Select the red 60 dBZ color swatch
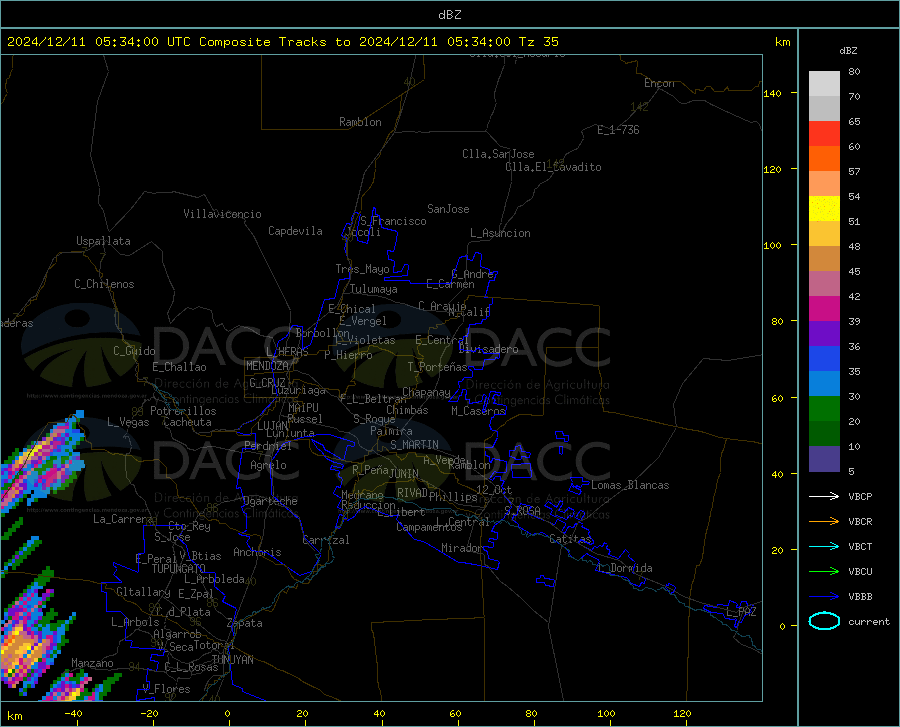Screen dimensions: 900x727 coord(824,134)
